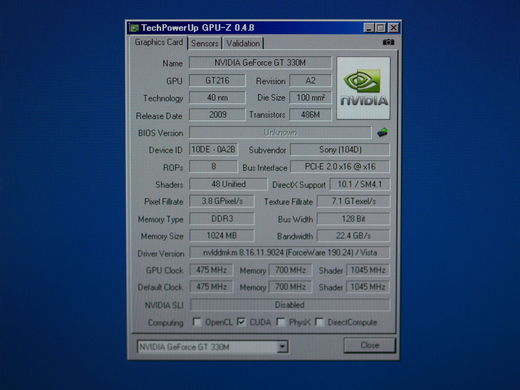
Task: Click the Memory Size field 1024 MB
Action: (x=222, y=236)
